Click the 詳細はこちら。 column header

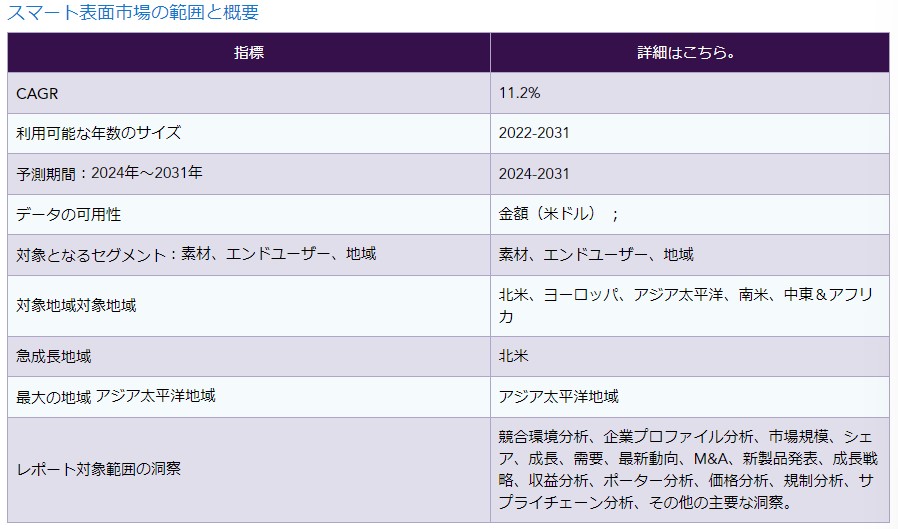(x=688, y=52)
